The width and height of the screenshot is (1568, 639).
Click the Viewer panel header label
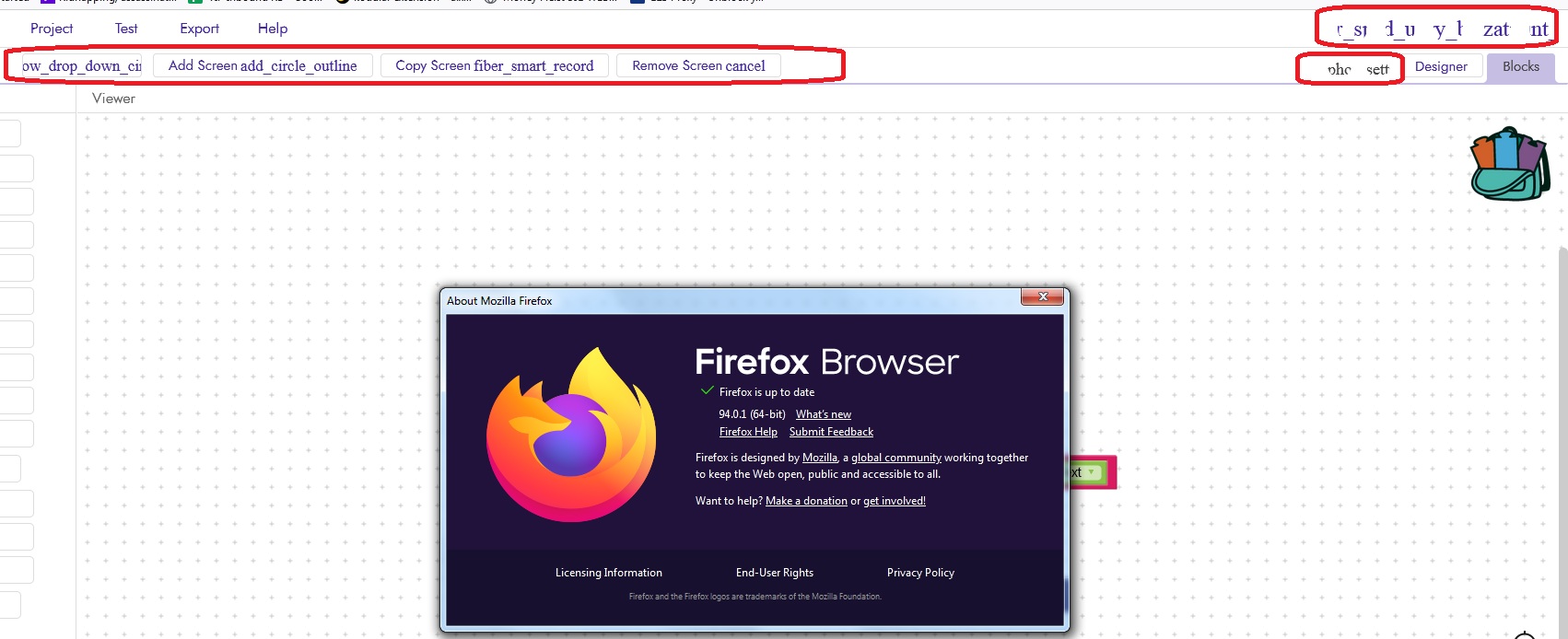(113, 99)
